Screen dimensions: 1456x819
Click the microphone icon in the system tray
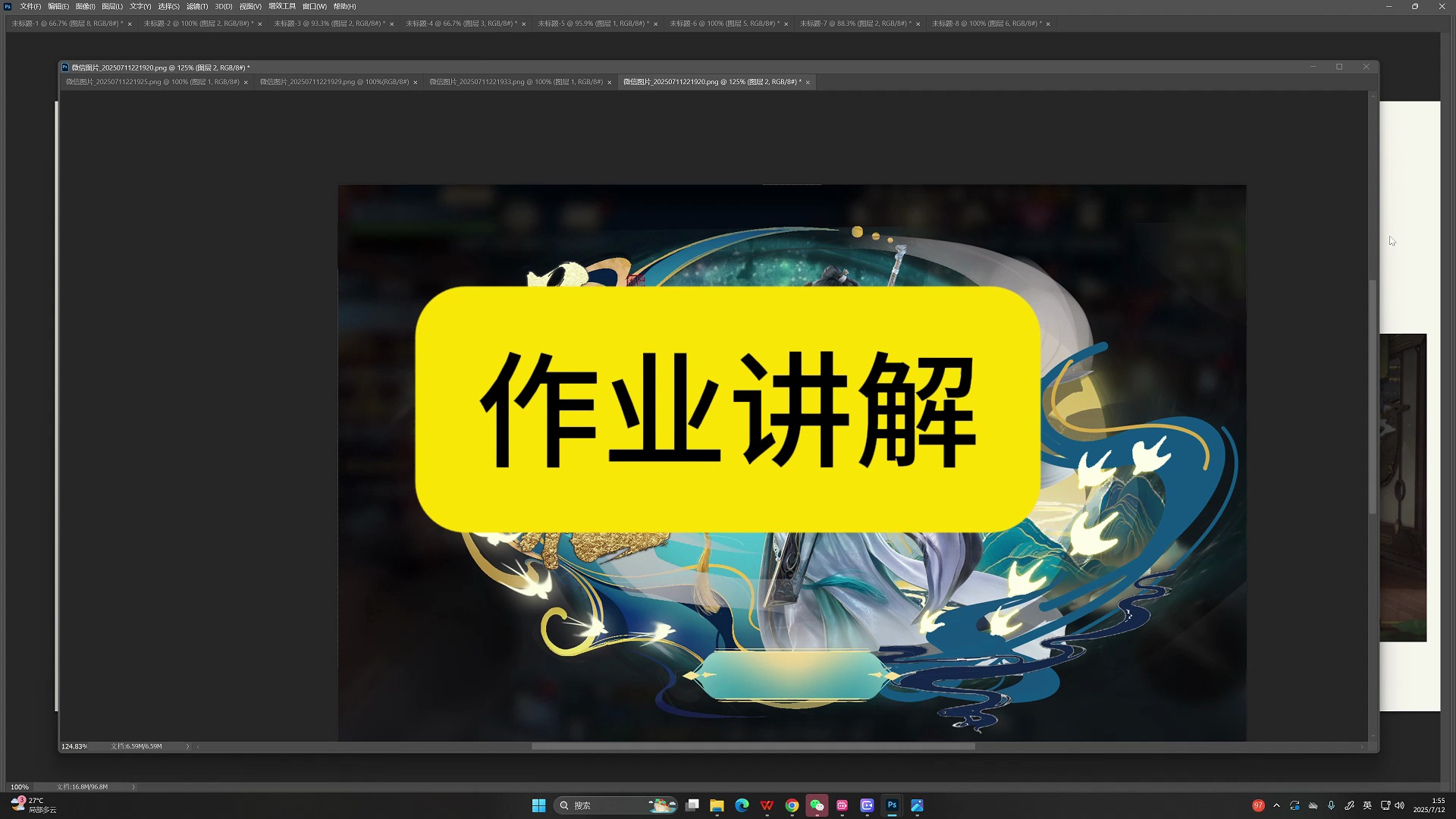(x=1332, y=805)
